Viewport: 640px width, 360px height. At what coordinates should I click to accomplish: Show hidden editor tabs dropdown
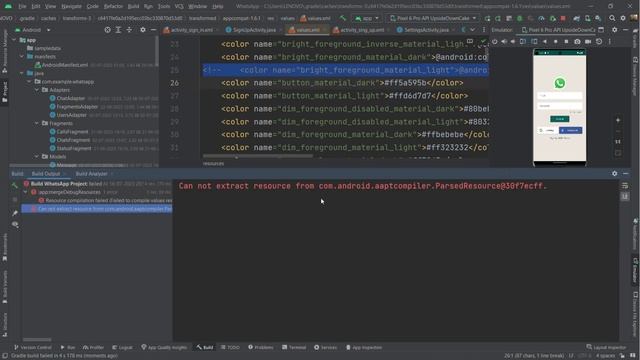tap(472, 30)
